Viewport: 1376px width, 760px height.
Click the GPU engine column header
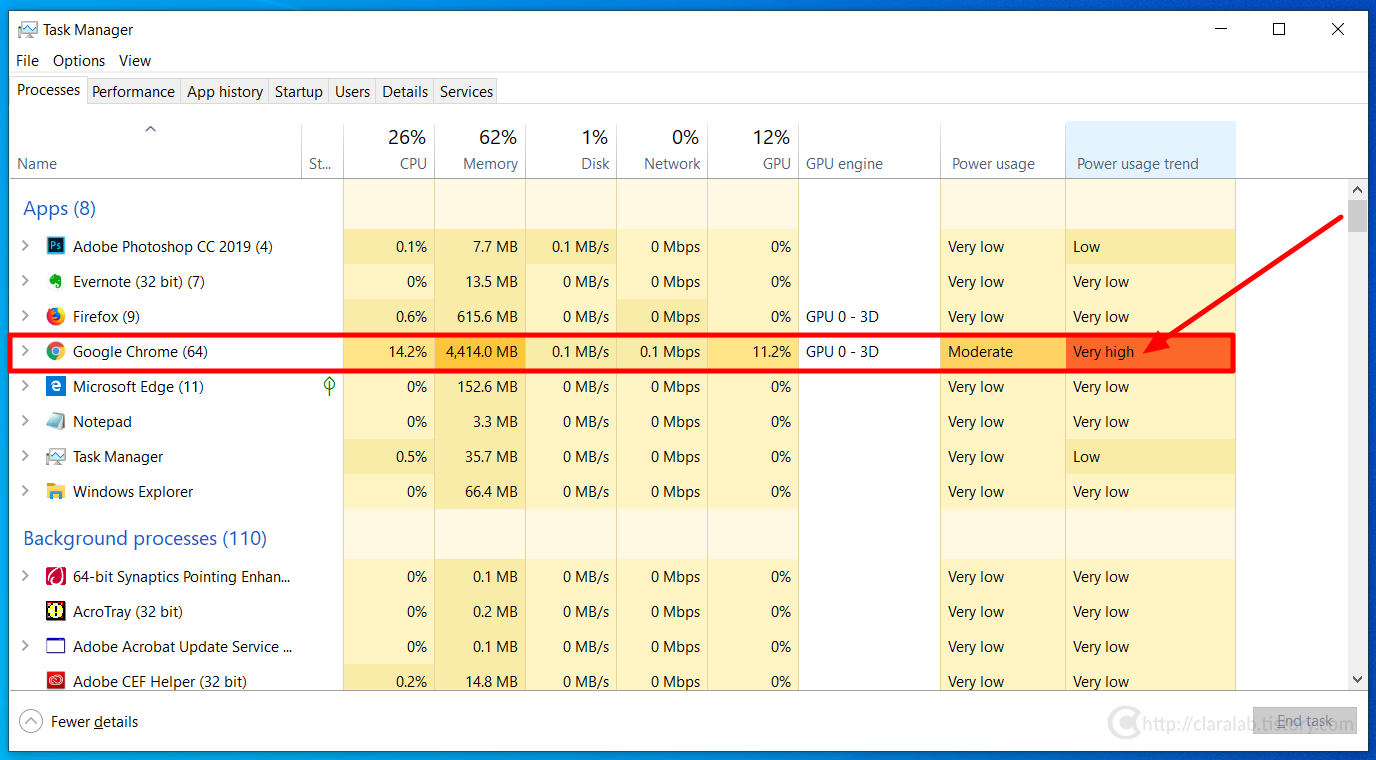[x=869, y=151]
